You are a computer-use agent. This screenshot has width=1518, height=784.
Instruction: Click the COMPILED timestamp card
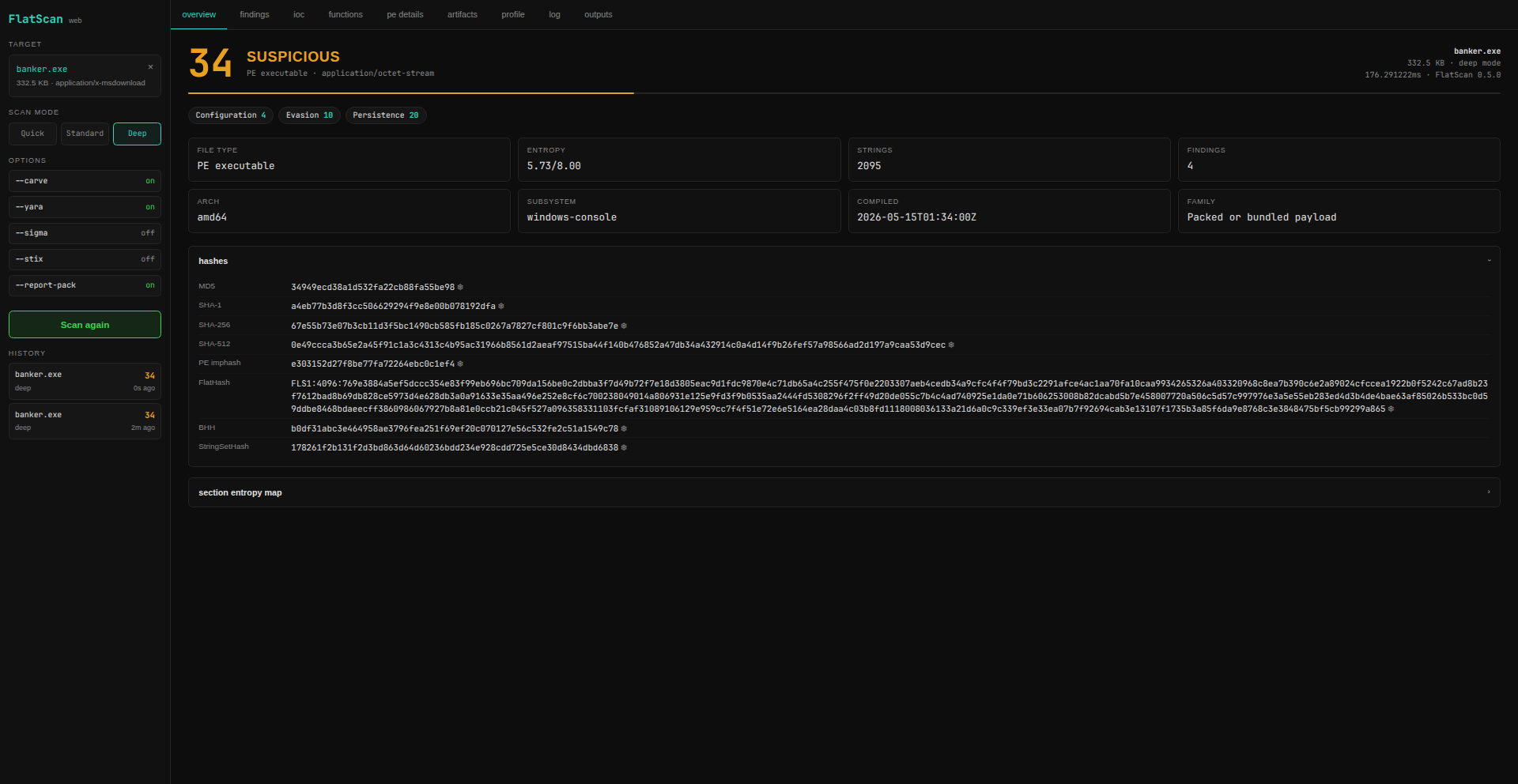point(1010,211)
